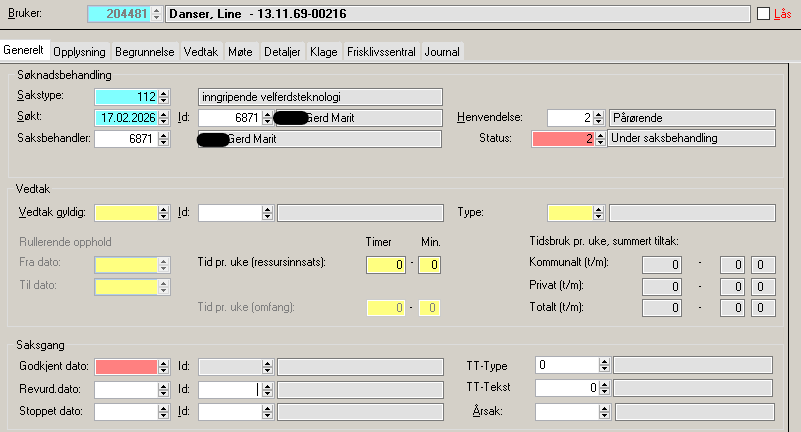The width and height of the screenshot is (801, 432).
Task: Click the Vedtak Type field spinner
Action: [599, 213]
